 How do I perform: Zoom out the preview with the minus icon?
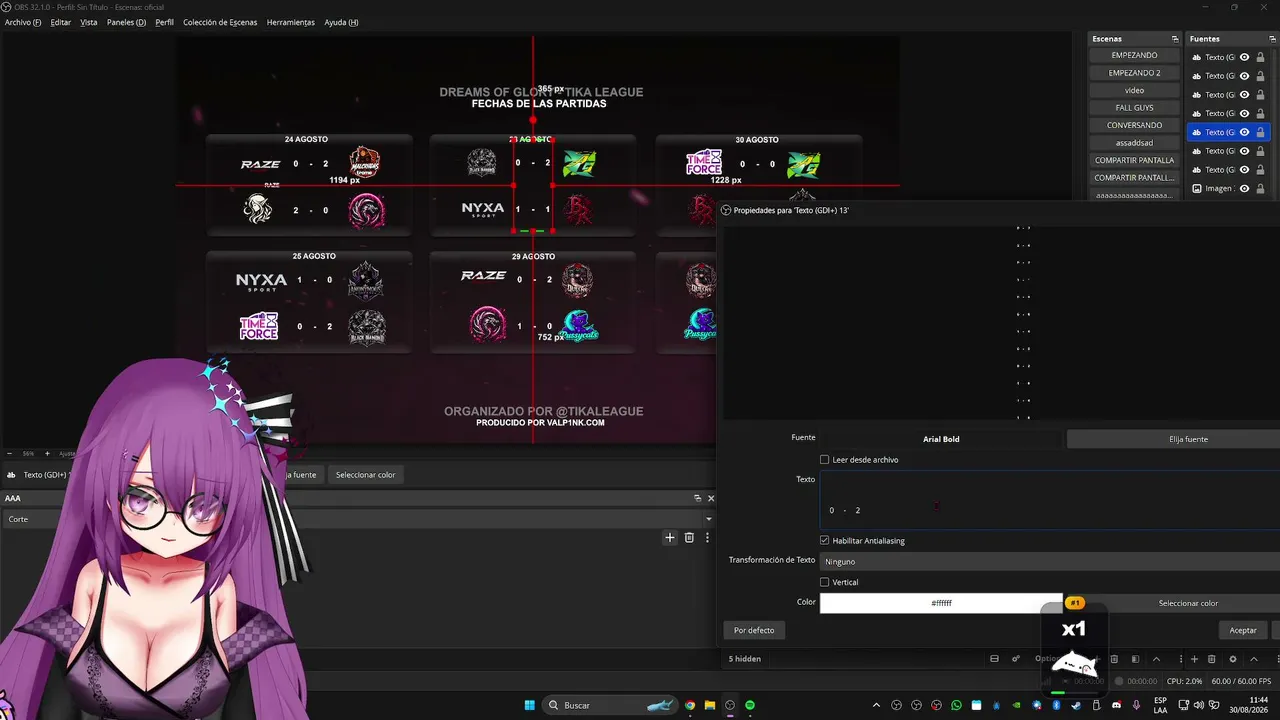pos(10,454)
